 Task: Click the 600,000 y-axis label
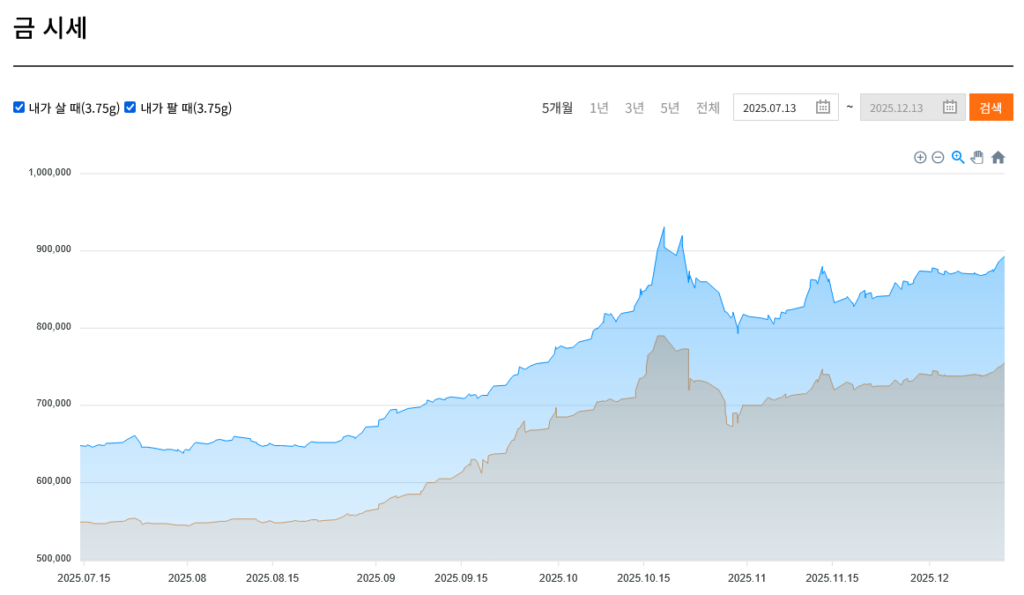pyautogui.click(x=54, y=481)
